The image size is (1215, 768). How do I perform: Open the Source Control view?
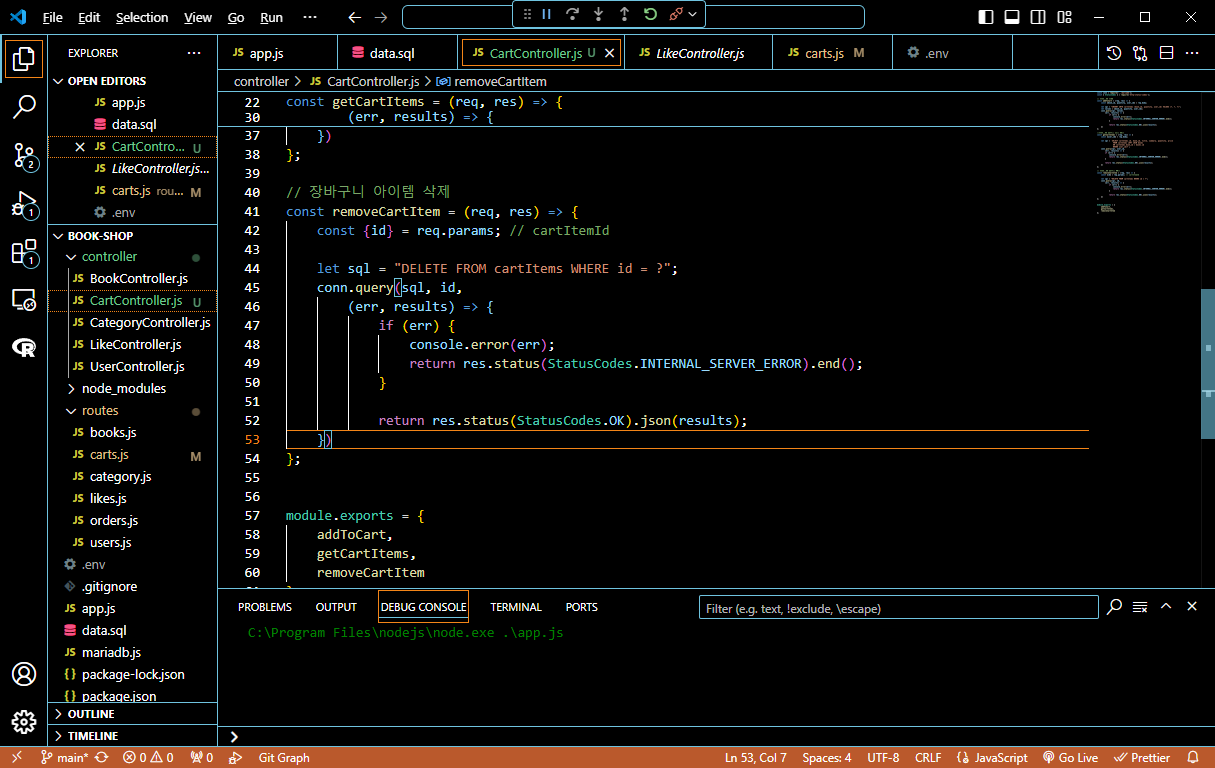[24, 155]
